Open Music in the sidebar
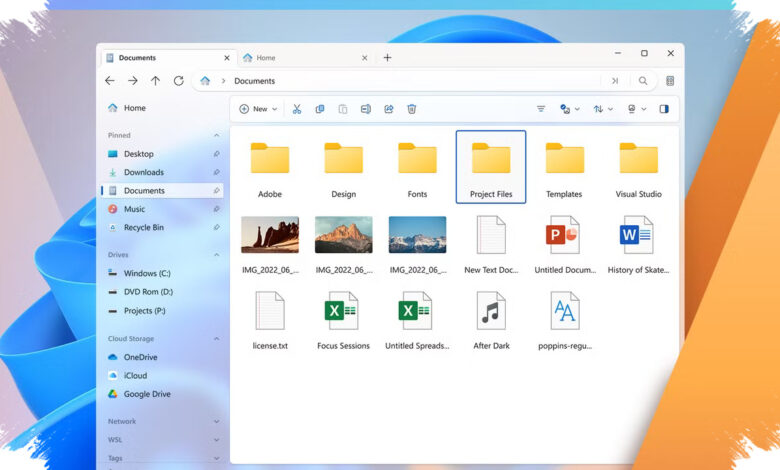Image resolution: width=780 pixels, height=470 pixels. click(x=162, y=209)
